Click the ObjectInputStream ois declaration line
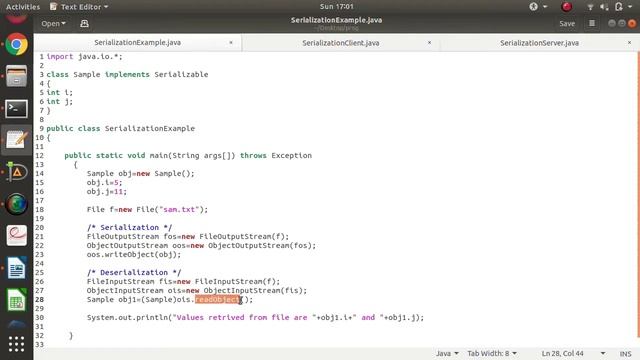This screenshot has height=360, width=640. 197,291
